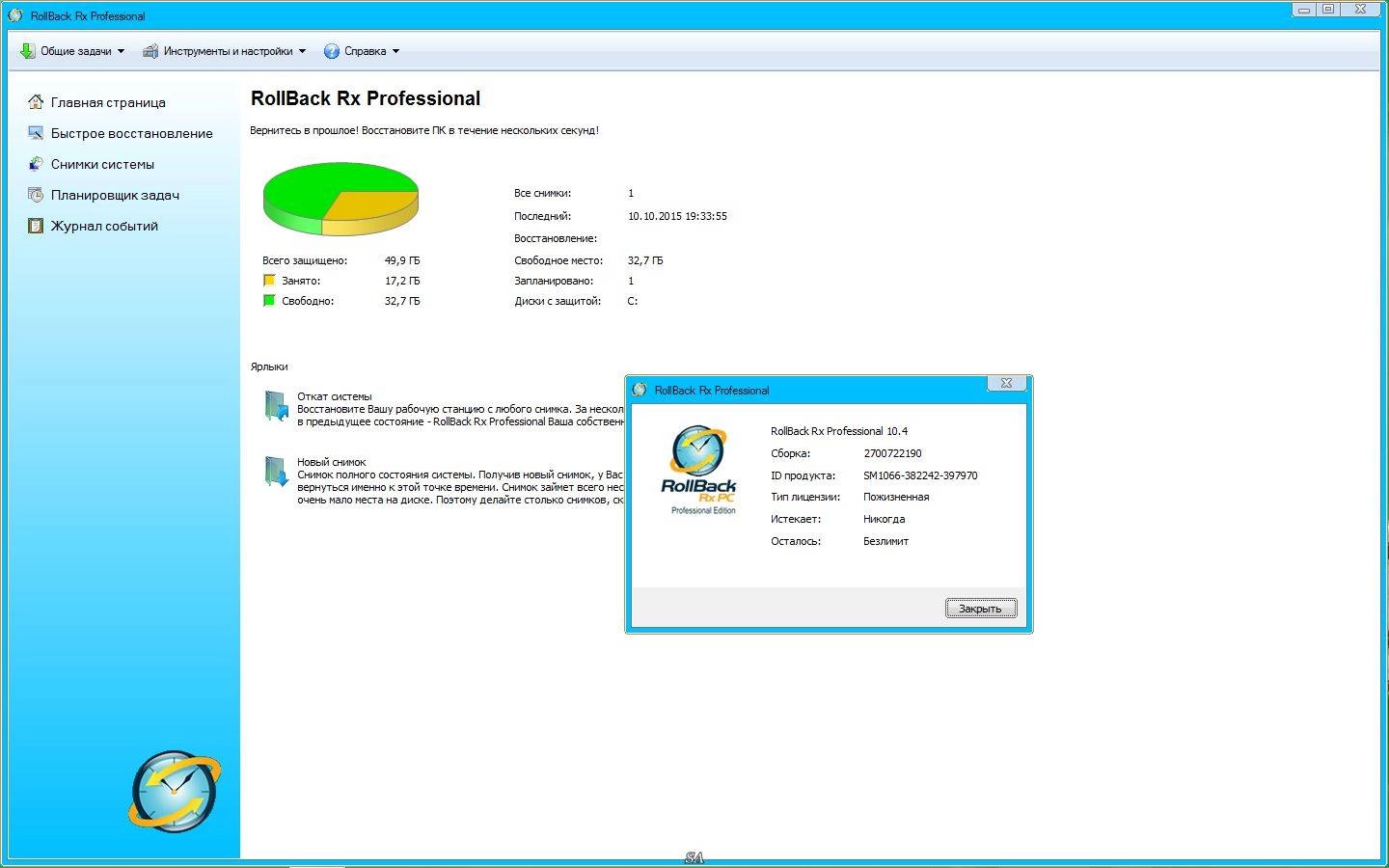Click the Закрыть button in about dialog
This screenshot has height=868, width=1389.
pyautogui.click(x=980, y=609)
